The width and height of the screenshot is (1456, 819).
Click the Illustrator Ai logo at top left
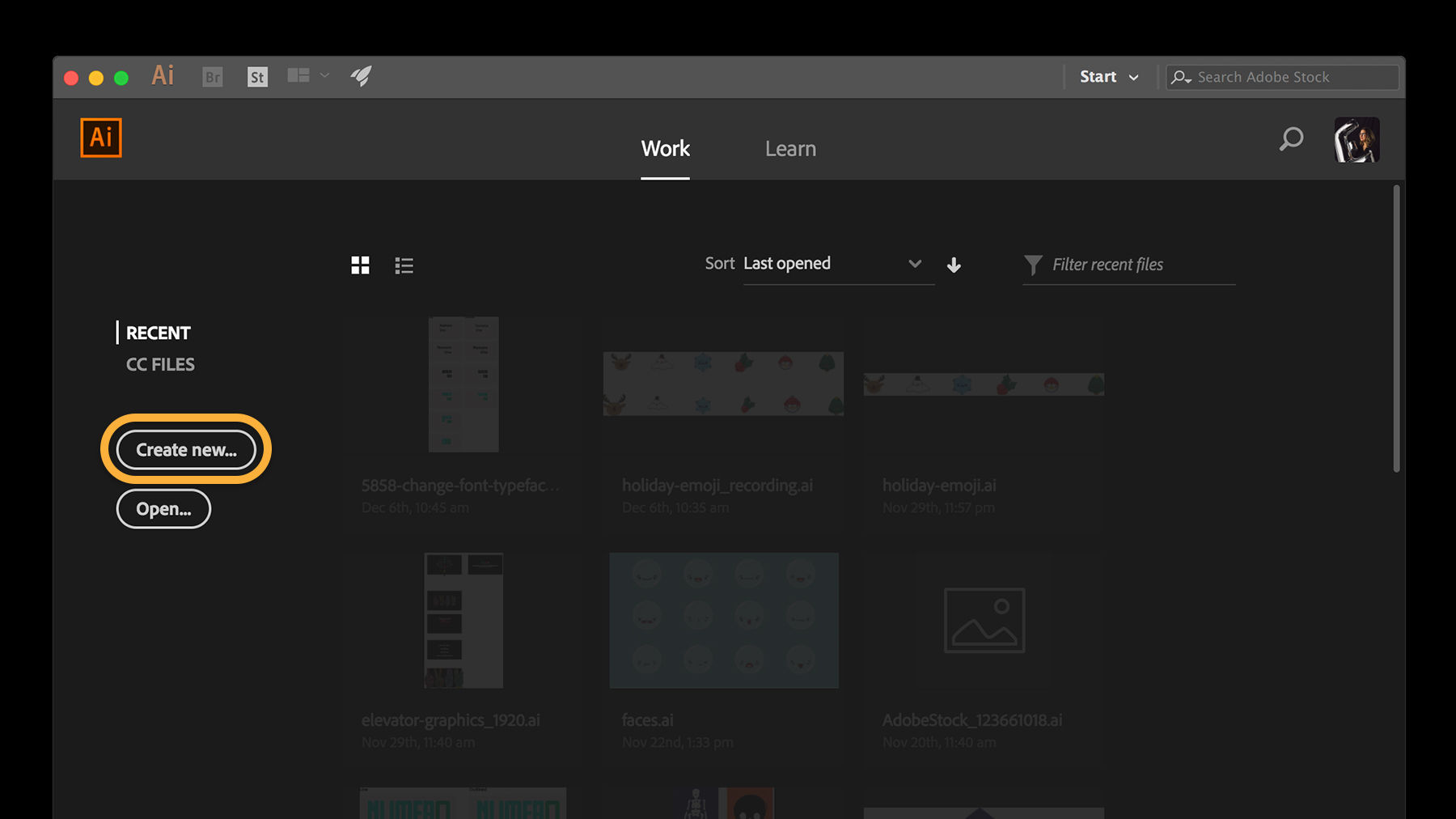100,138
